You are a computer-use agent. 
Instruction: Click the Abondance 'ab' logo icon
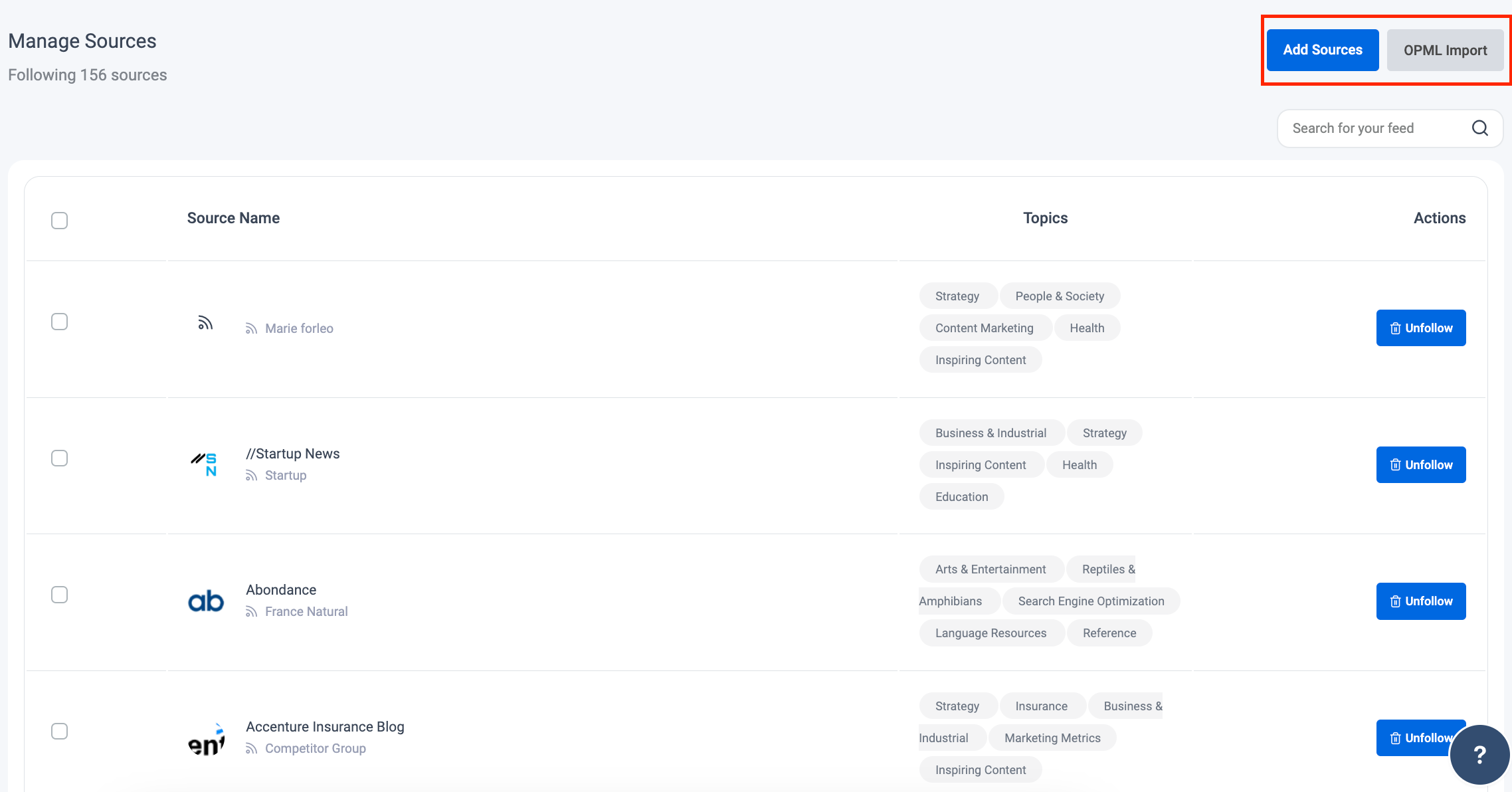coord(206,599)
